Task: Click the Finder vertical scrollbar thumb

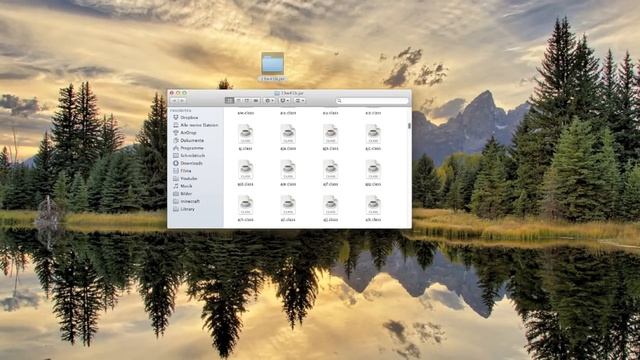Action: point(409,126)
